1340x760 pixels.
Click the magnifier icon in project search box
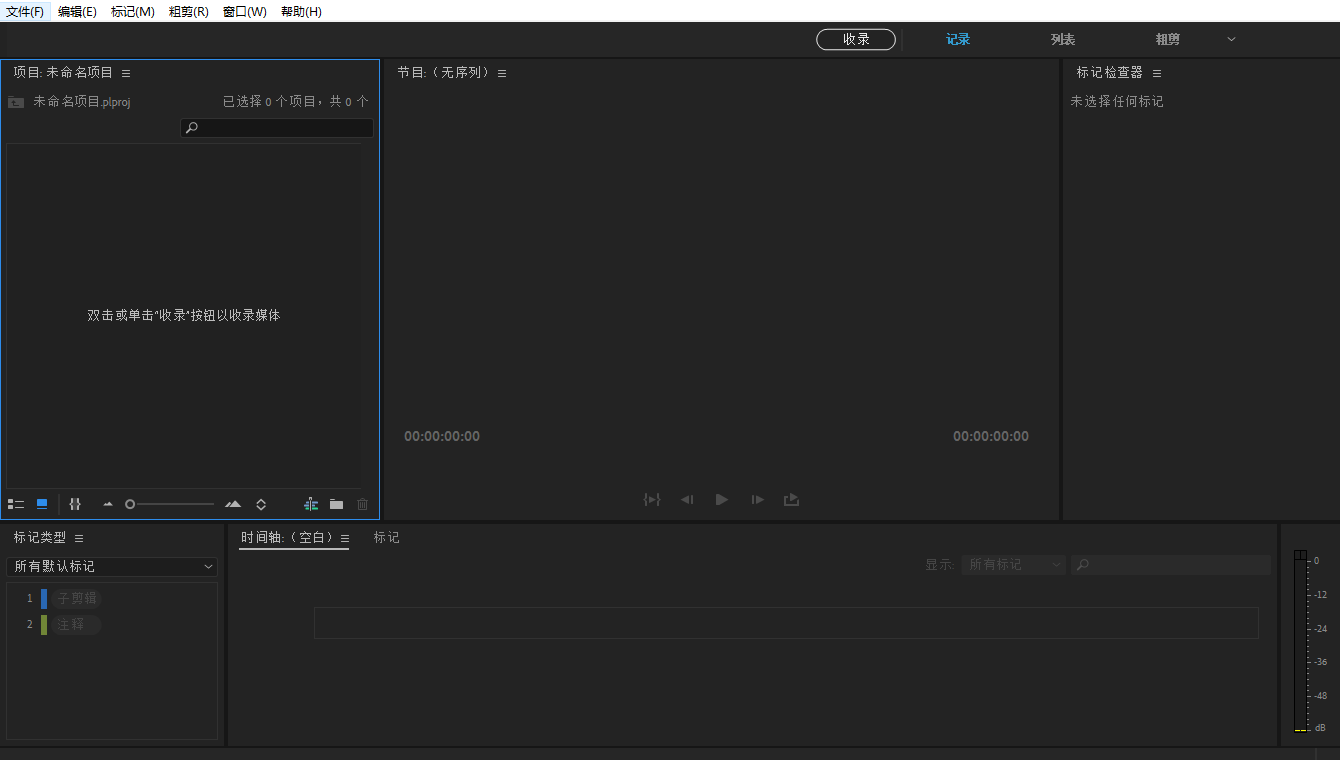coord(192,128)
